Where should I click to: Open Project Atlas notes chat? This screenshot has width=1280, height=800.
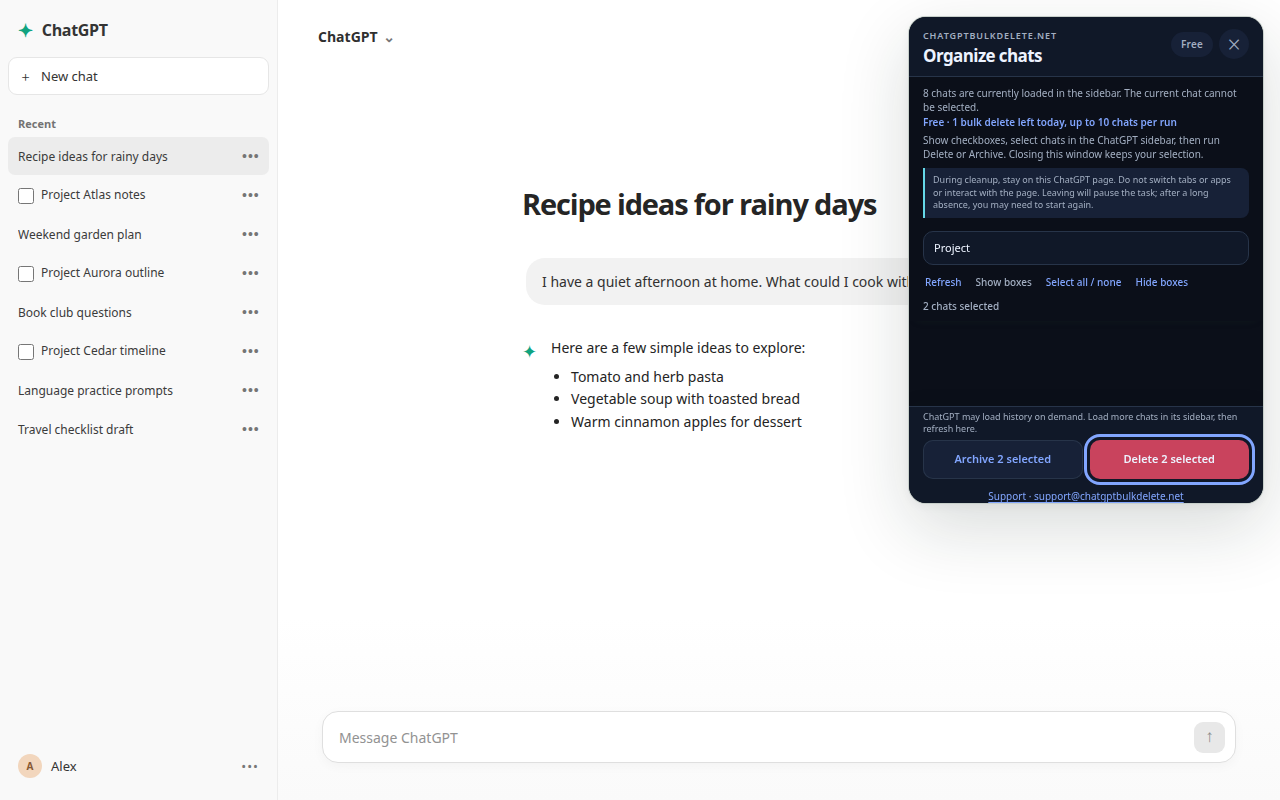click(x=93, y=195)
